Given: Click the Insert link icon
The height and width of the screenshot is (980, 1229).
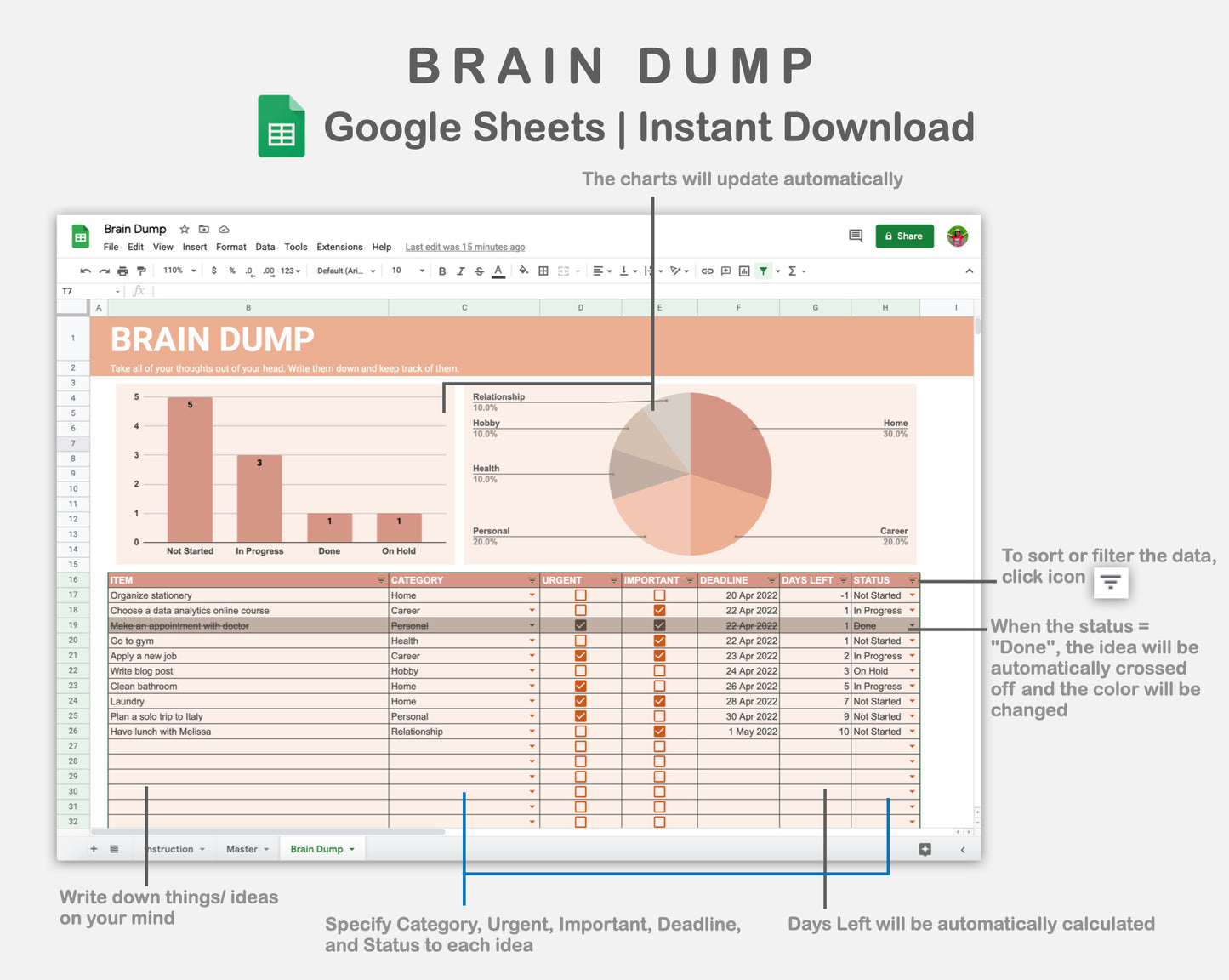Looking at the screenshot, I should [x=707, y=271].
